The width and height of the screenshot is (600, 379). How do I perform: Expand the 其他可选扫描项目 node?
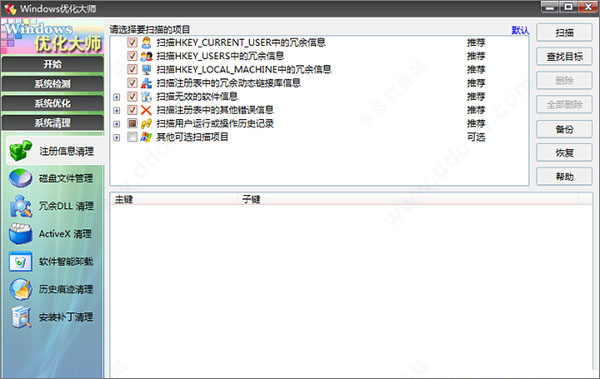(x=117, y=137)
